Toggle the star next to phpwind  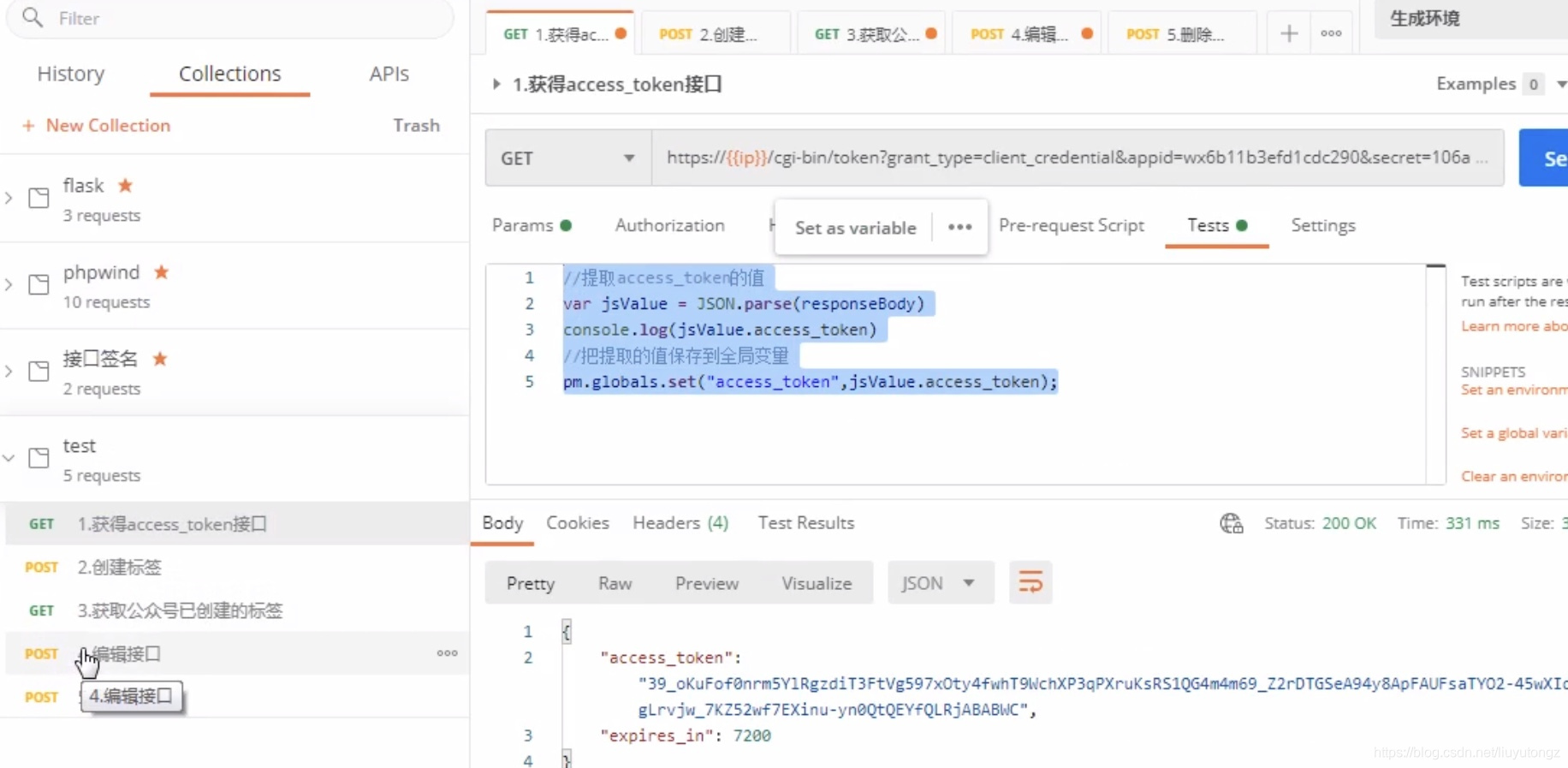tap(161, 271)
